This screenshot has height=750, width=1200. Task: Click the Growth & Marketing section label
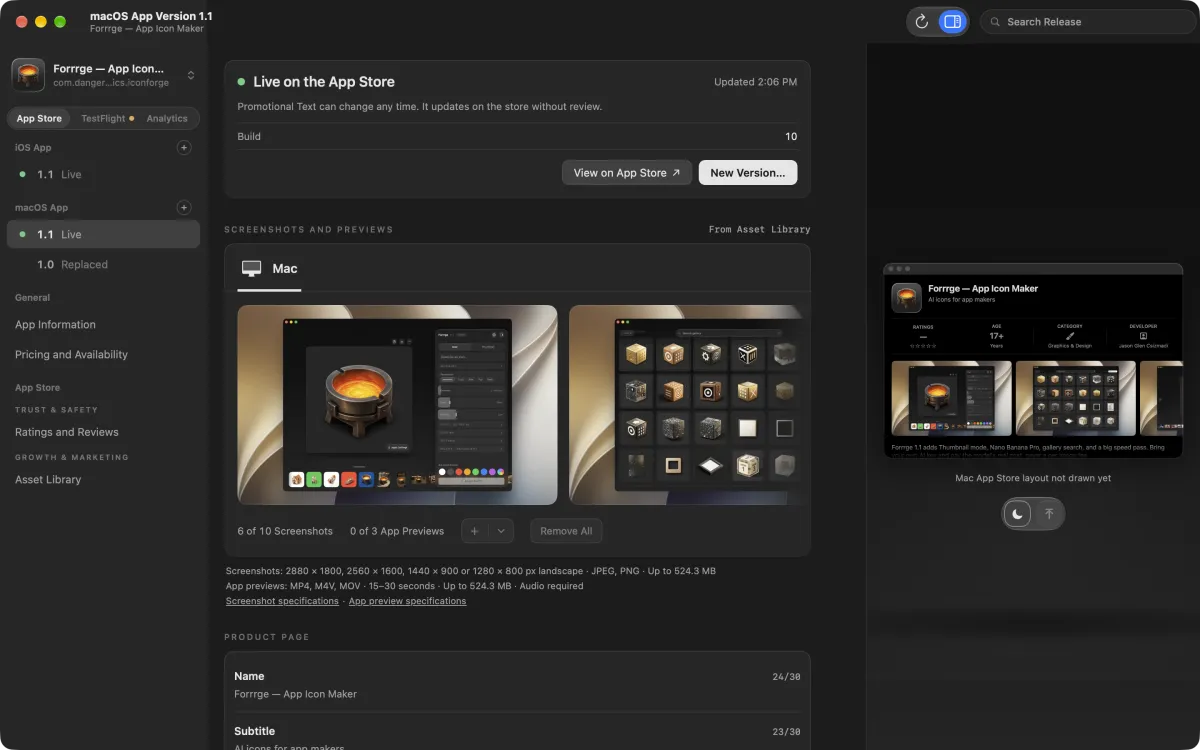coord(72,457)
